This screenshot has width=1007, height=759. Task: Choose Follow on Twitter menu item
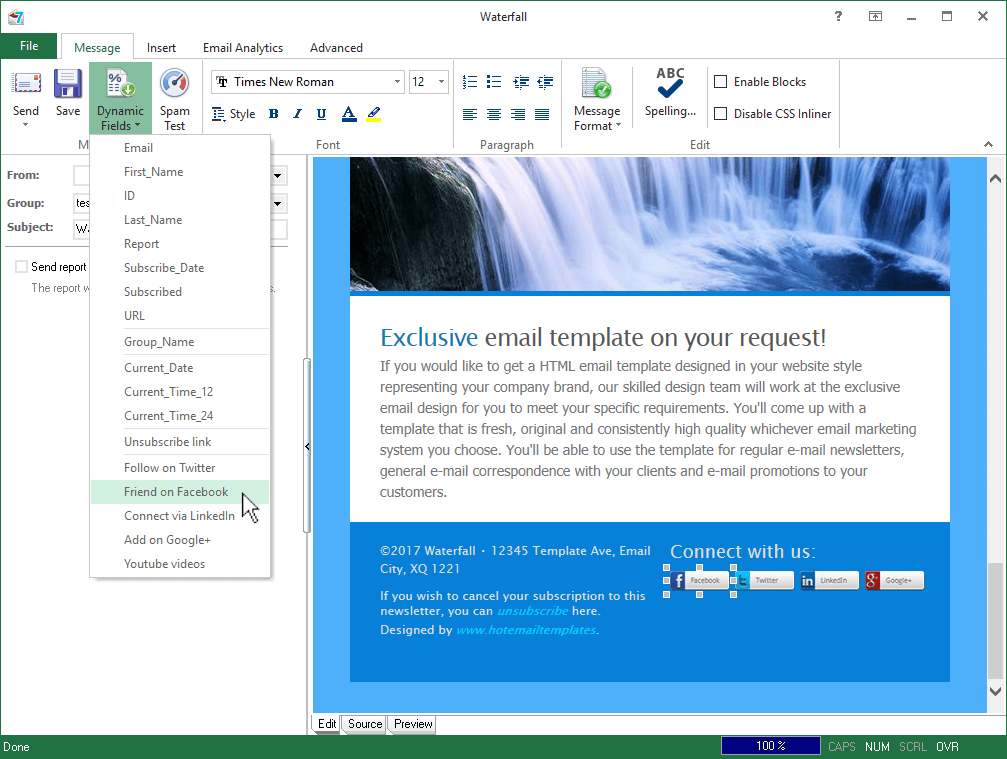[x=180, y=468]
